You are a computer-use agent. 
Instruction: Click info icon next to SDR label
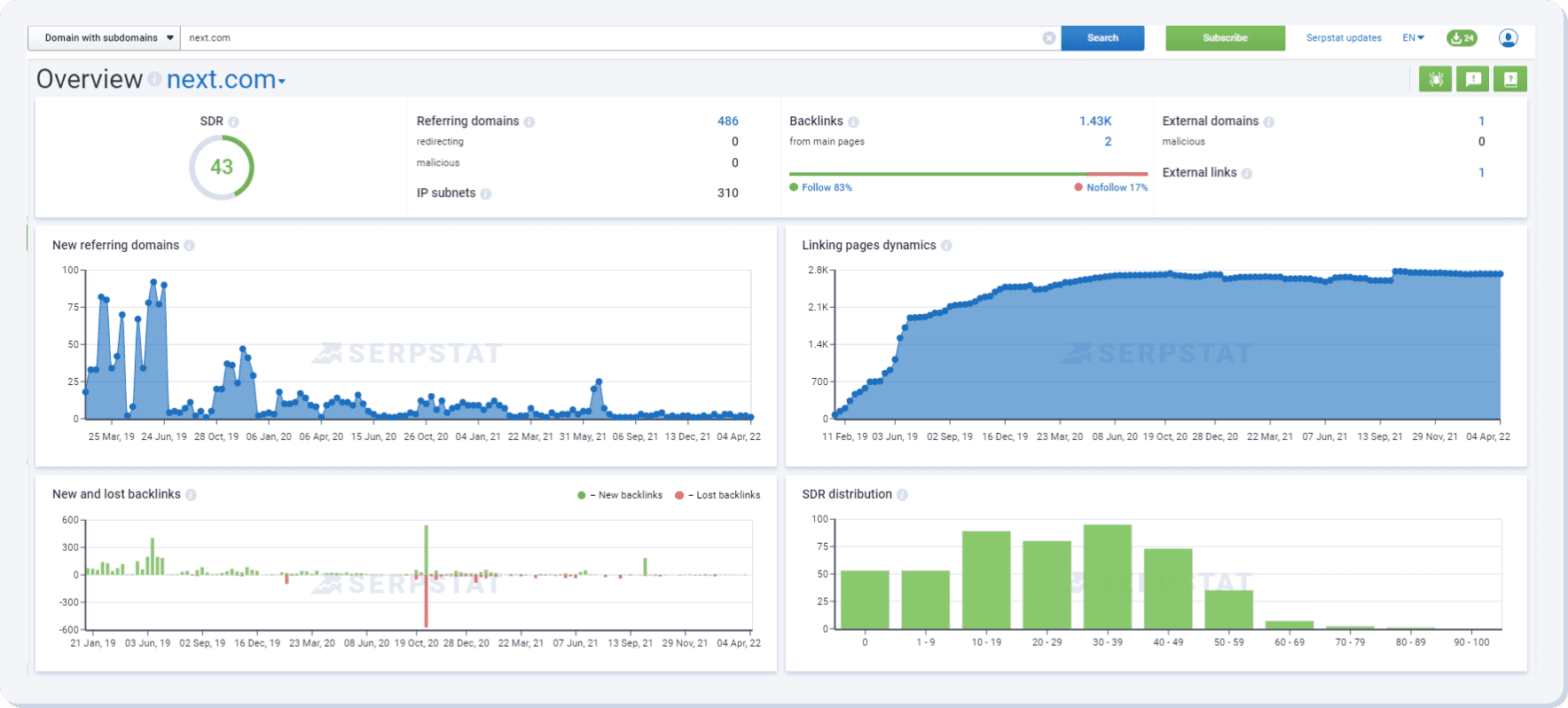tap(233, 122)
